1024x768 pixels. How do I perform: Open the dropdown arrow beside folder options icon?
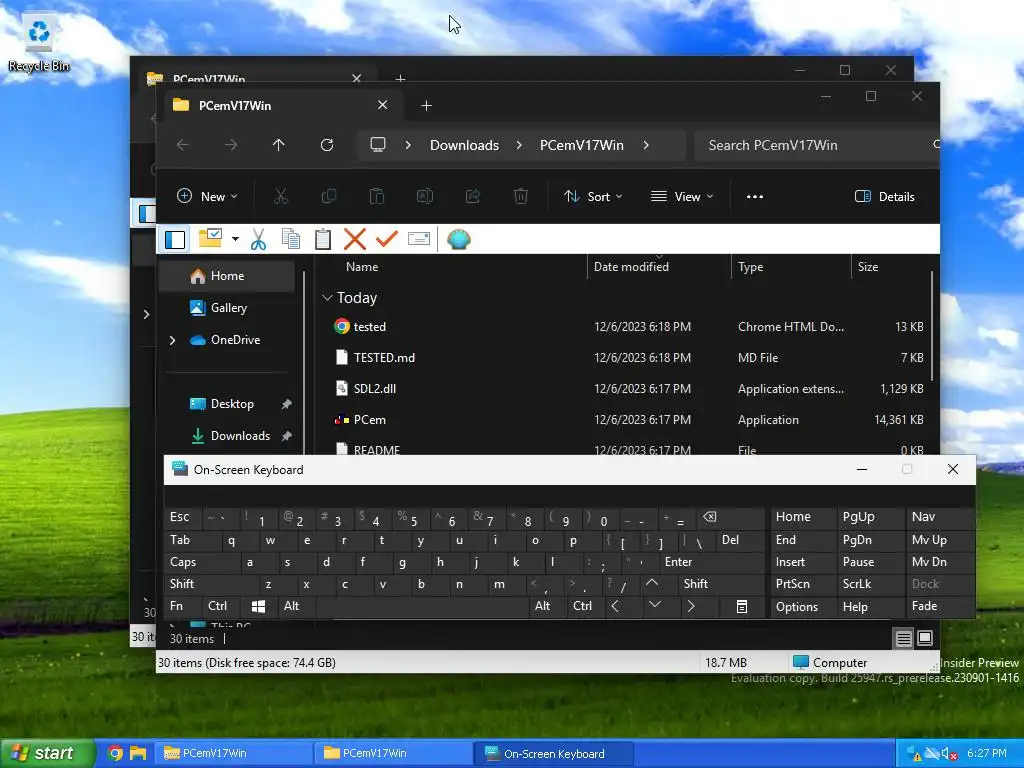[x=235, y=240]
